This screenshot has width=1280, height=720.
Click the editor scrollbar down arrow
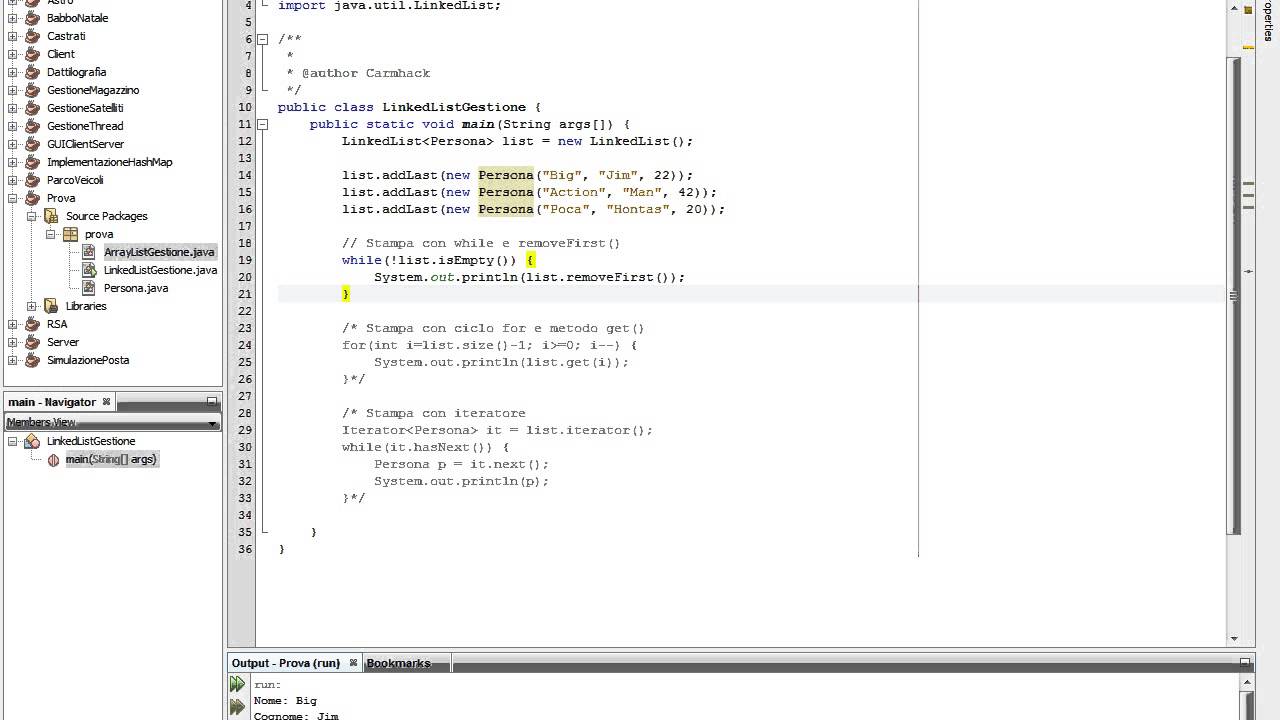pyautogui.click(x=1234, y=639)
